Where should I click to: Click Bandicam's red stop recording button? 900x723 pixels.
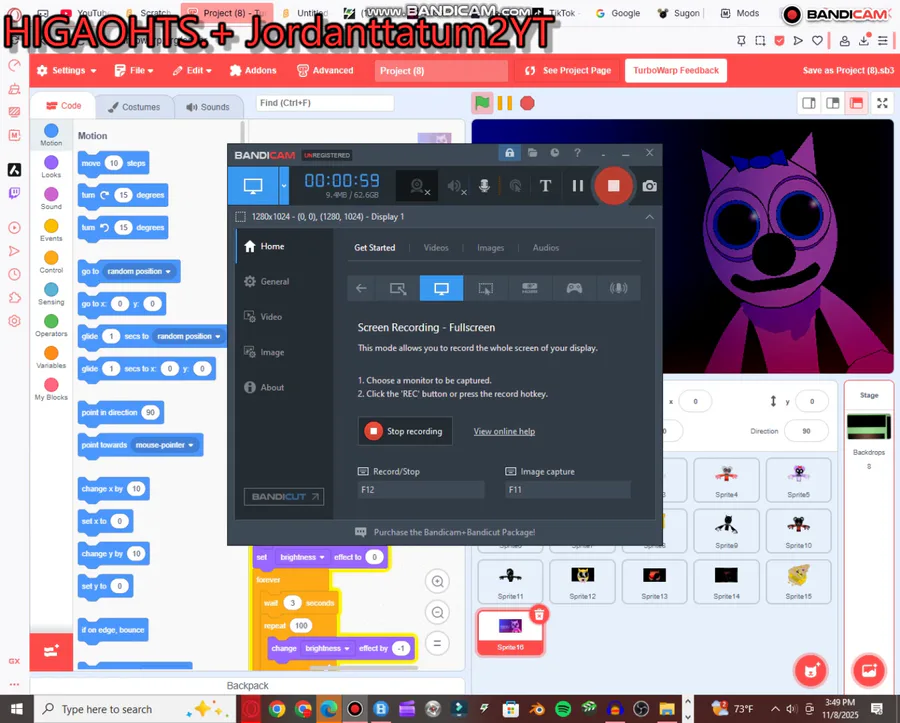tap(613, 185)
